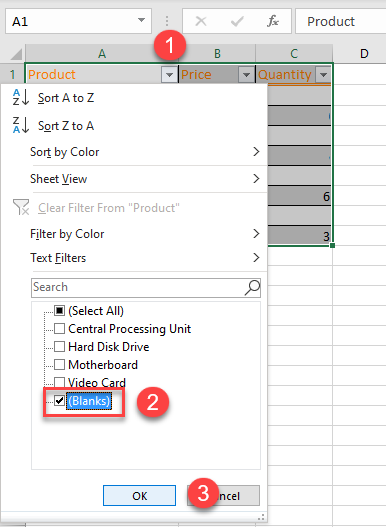The height and width of the screenshot is (527, 386).
Task: Click the A1 Name Box field
Action: point(78,21)
